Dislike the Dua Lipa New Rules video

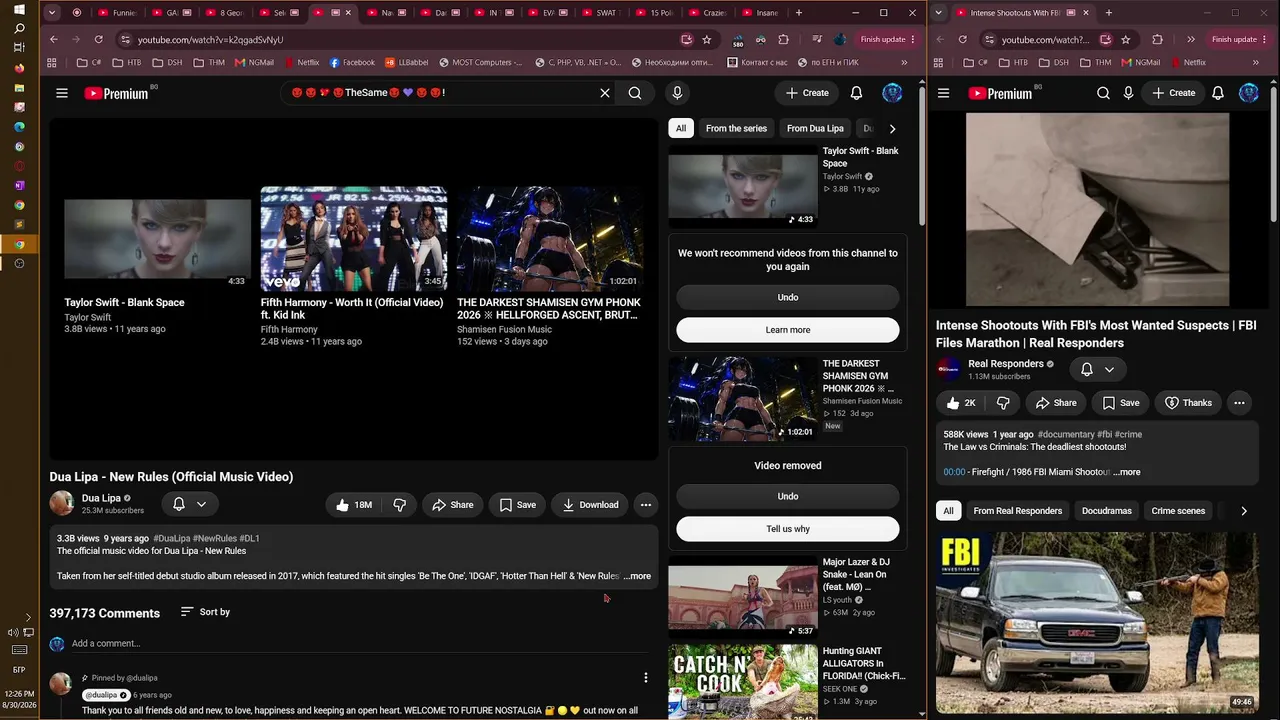[x=399, y=505]
